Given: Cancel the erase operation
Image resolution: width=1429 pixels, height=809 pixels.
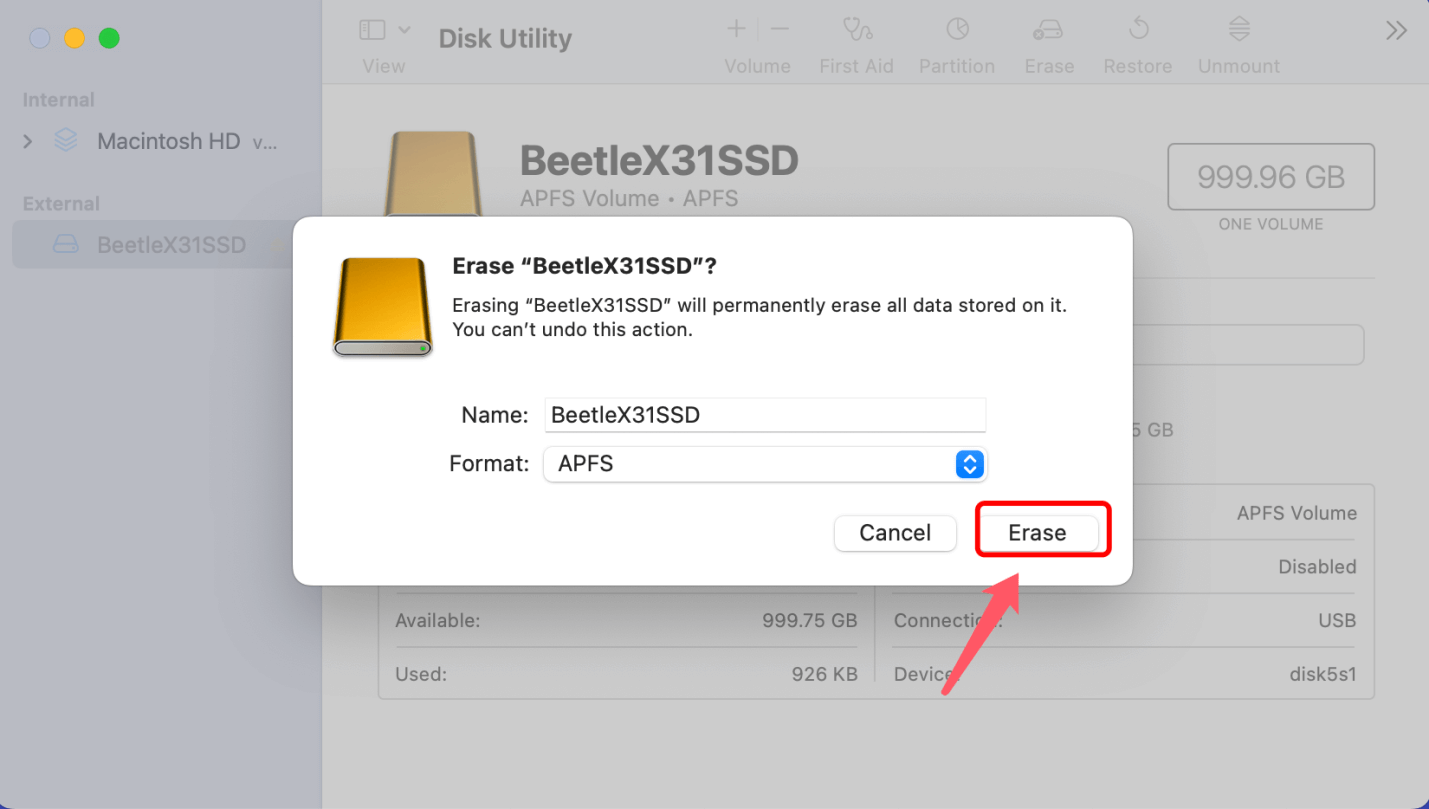Looking at the screenshot, I should coord(895,532).
